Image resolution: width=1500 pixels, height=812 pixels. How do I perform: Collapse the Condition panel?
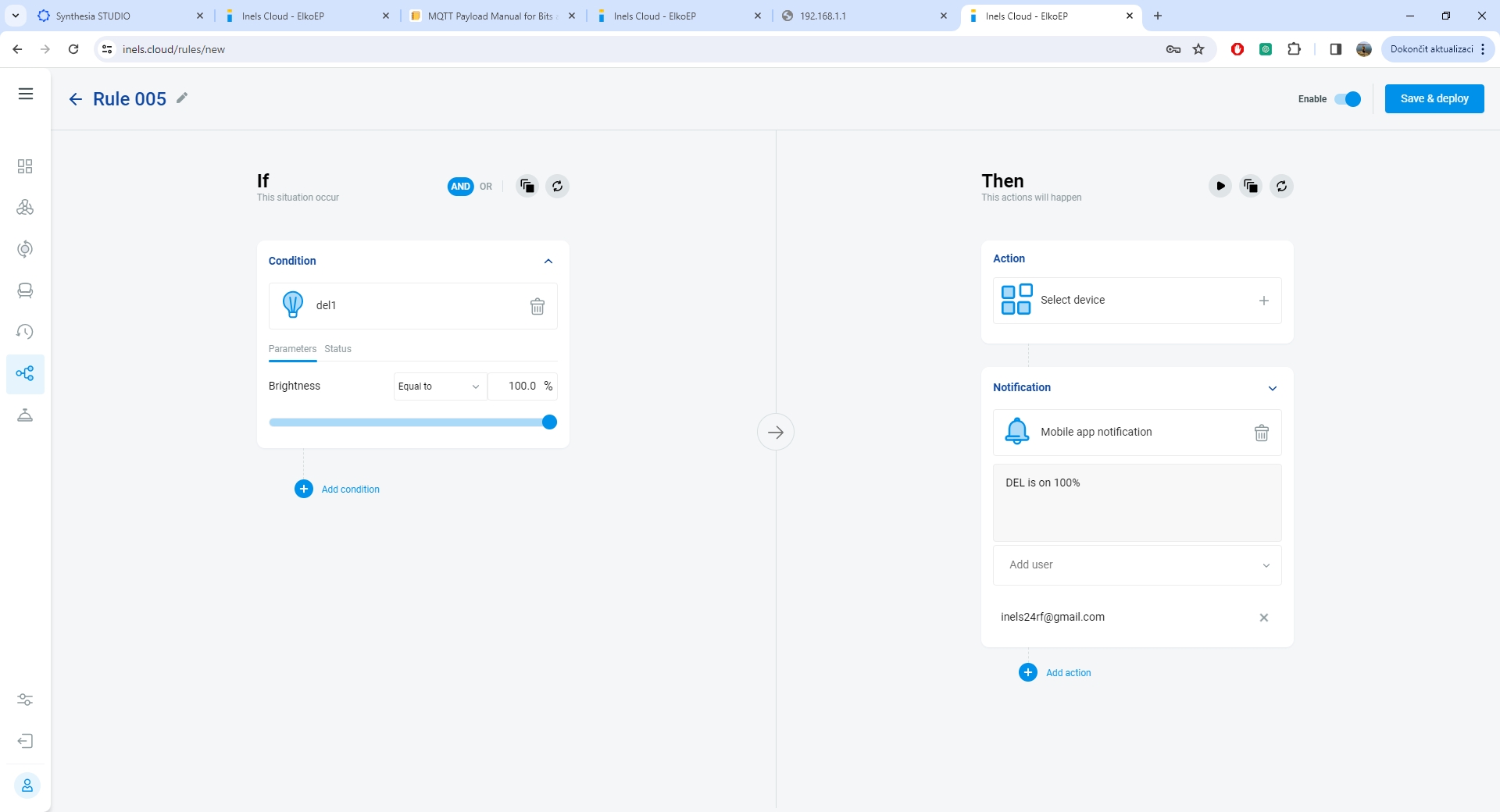point(548,262)
